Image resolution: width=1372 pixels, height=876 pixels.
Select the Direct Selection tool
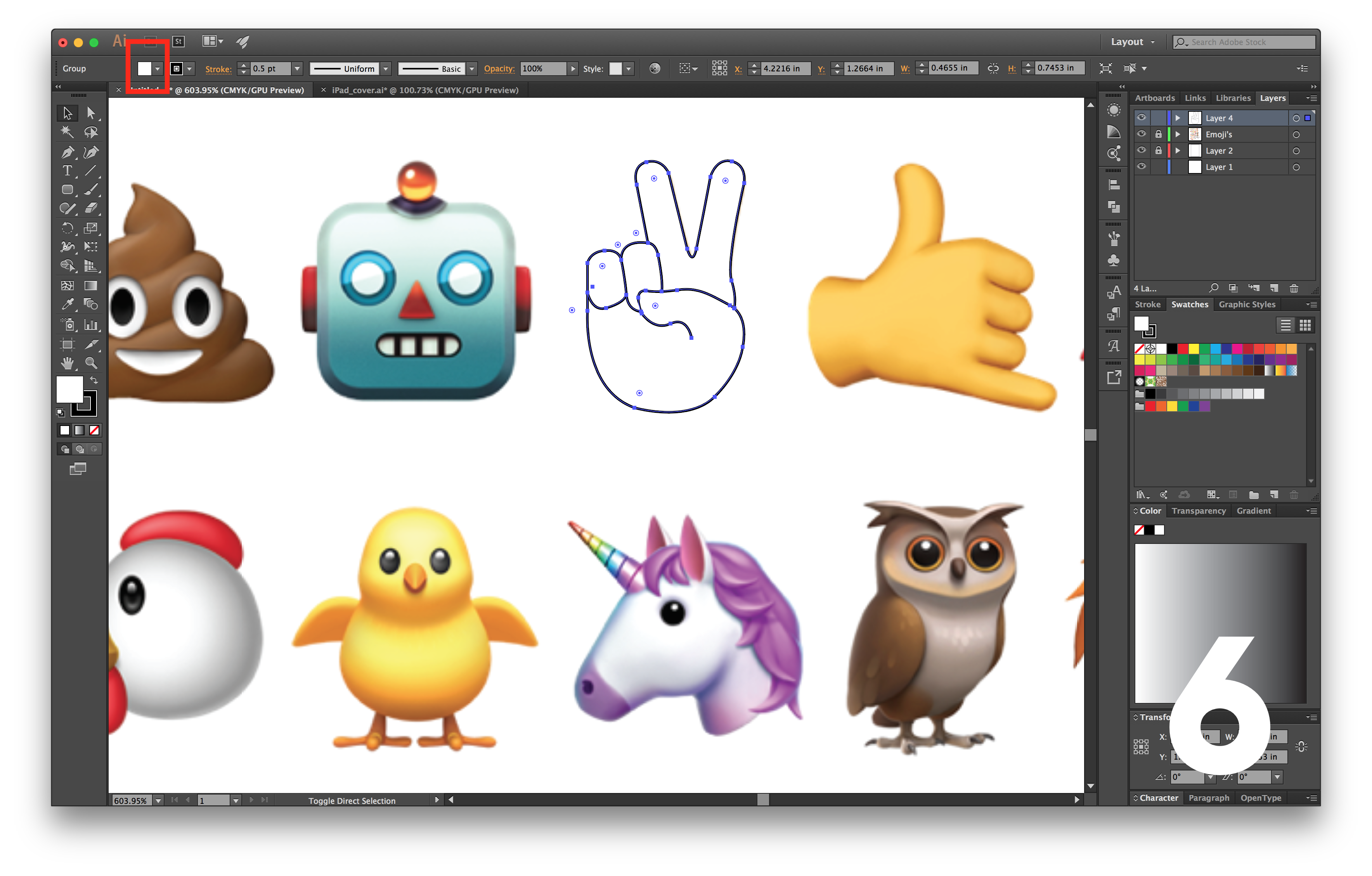point(90,113)
